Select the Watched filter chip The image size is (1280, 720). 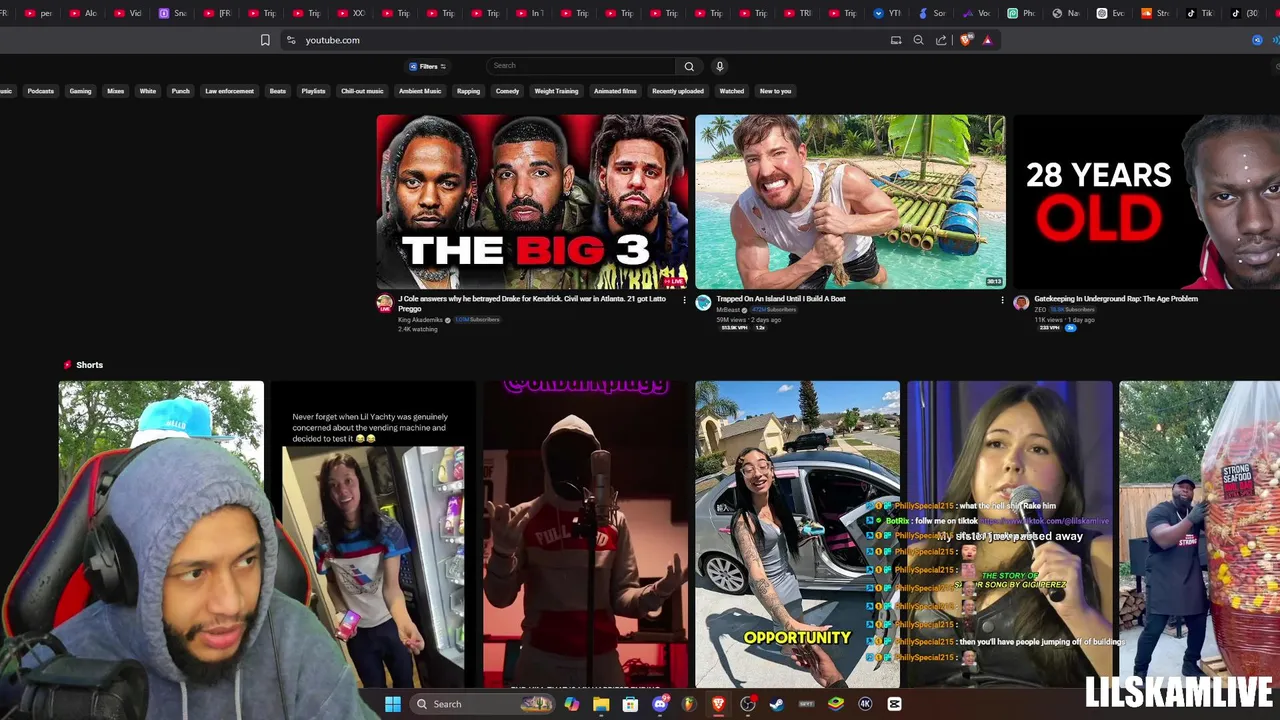point(732,91)
